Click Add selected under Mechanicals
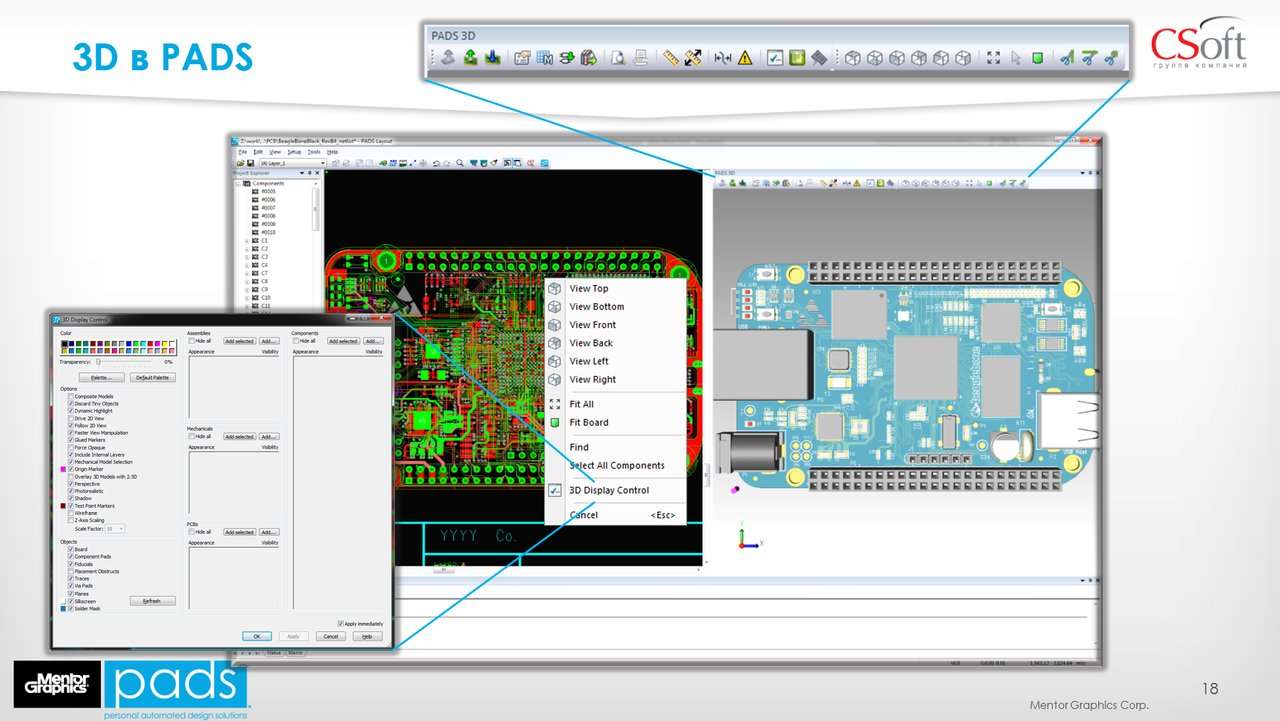1280x721 pixels. pos(239,437)
